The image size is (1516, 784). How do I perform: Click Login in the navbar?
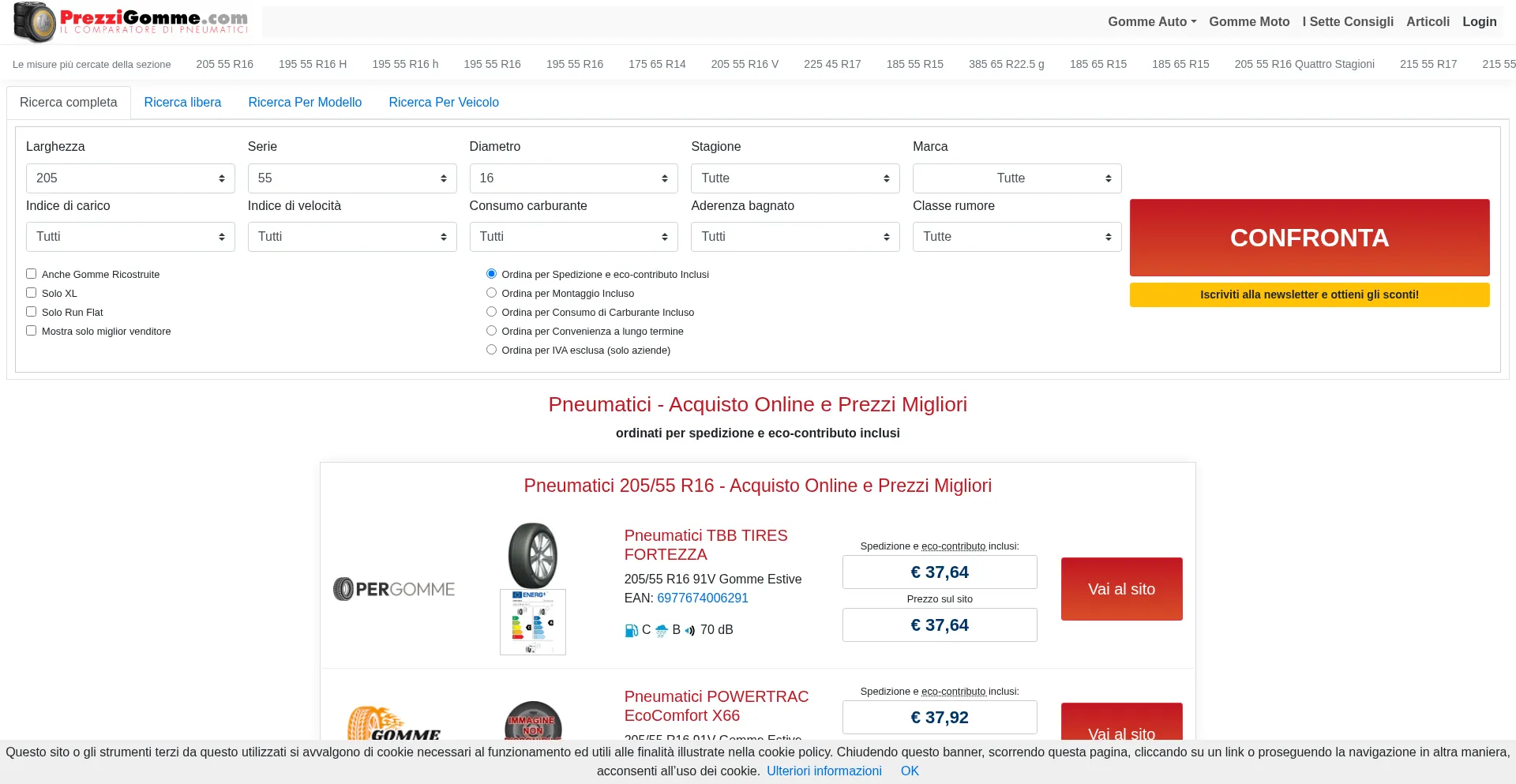click(x=1479, y=22)
